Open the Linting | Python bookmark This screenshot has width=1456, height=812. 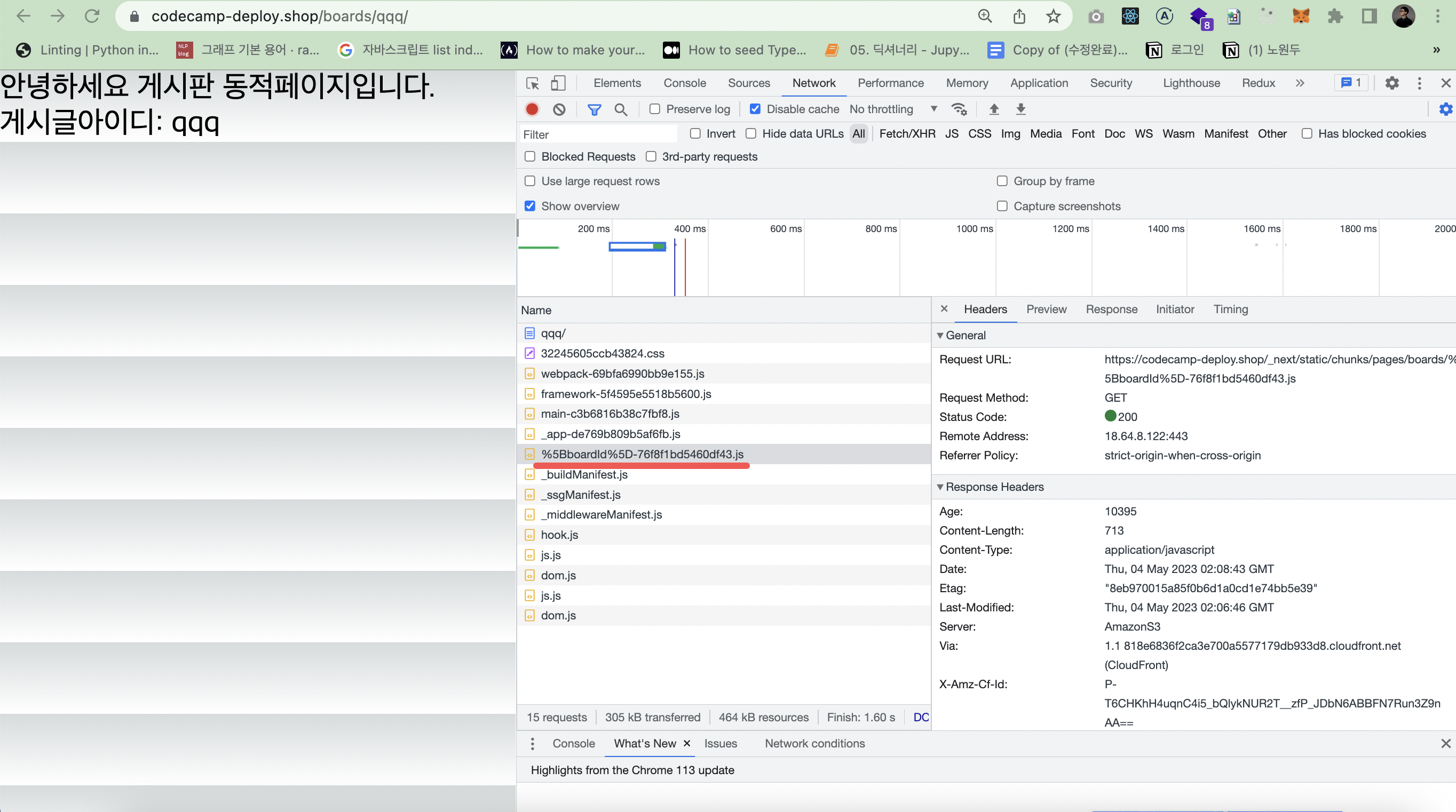pyautogui.click(x=87, y=50)
